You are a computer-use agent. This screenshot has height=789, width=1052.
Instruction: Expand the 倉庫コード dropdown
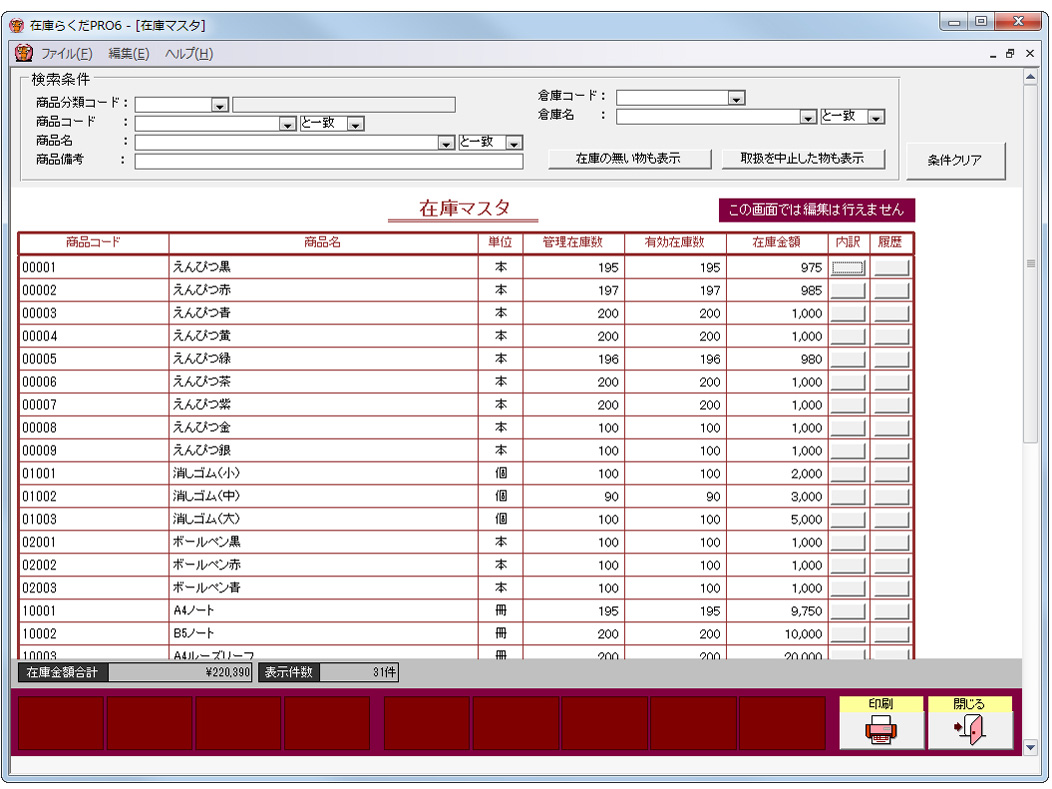(736, 98)
